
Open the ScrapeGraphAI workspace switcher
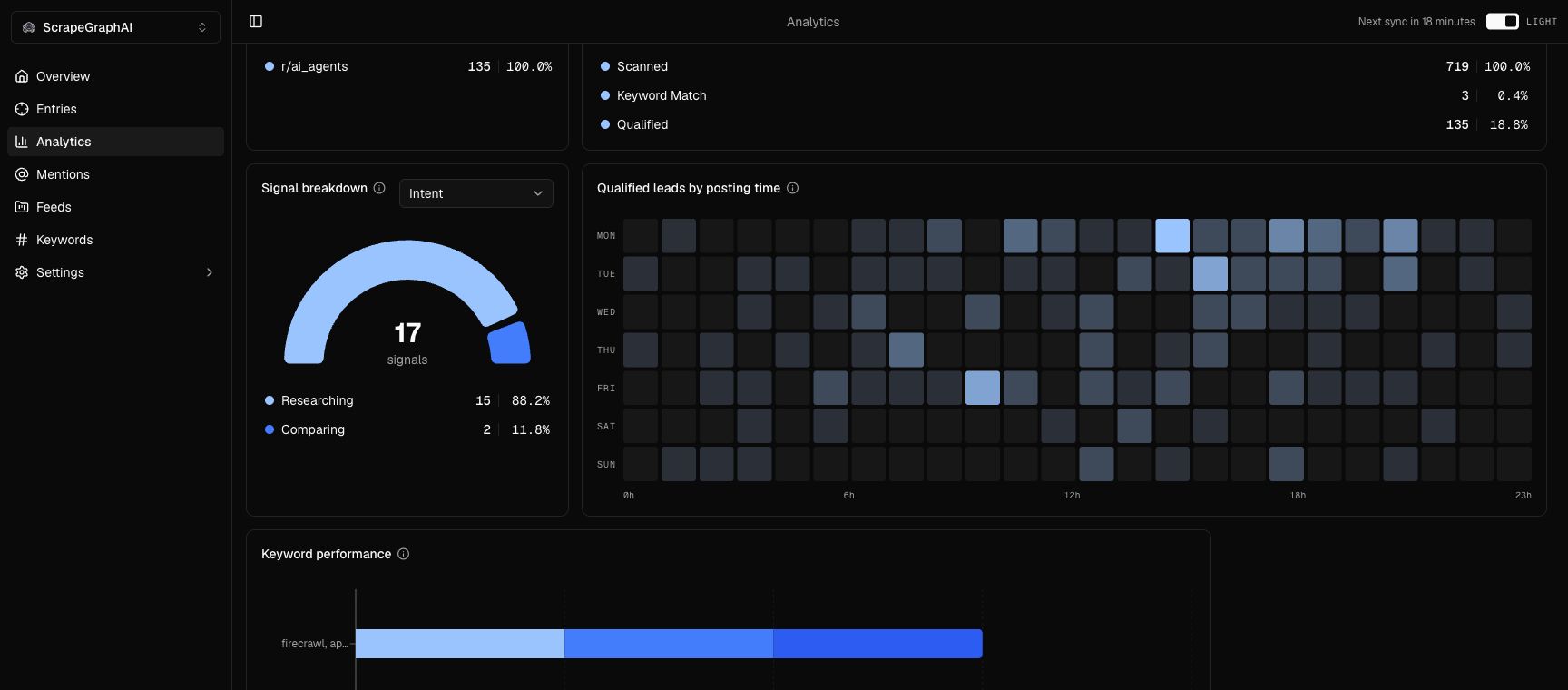click(x=115, y=27)
